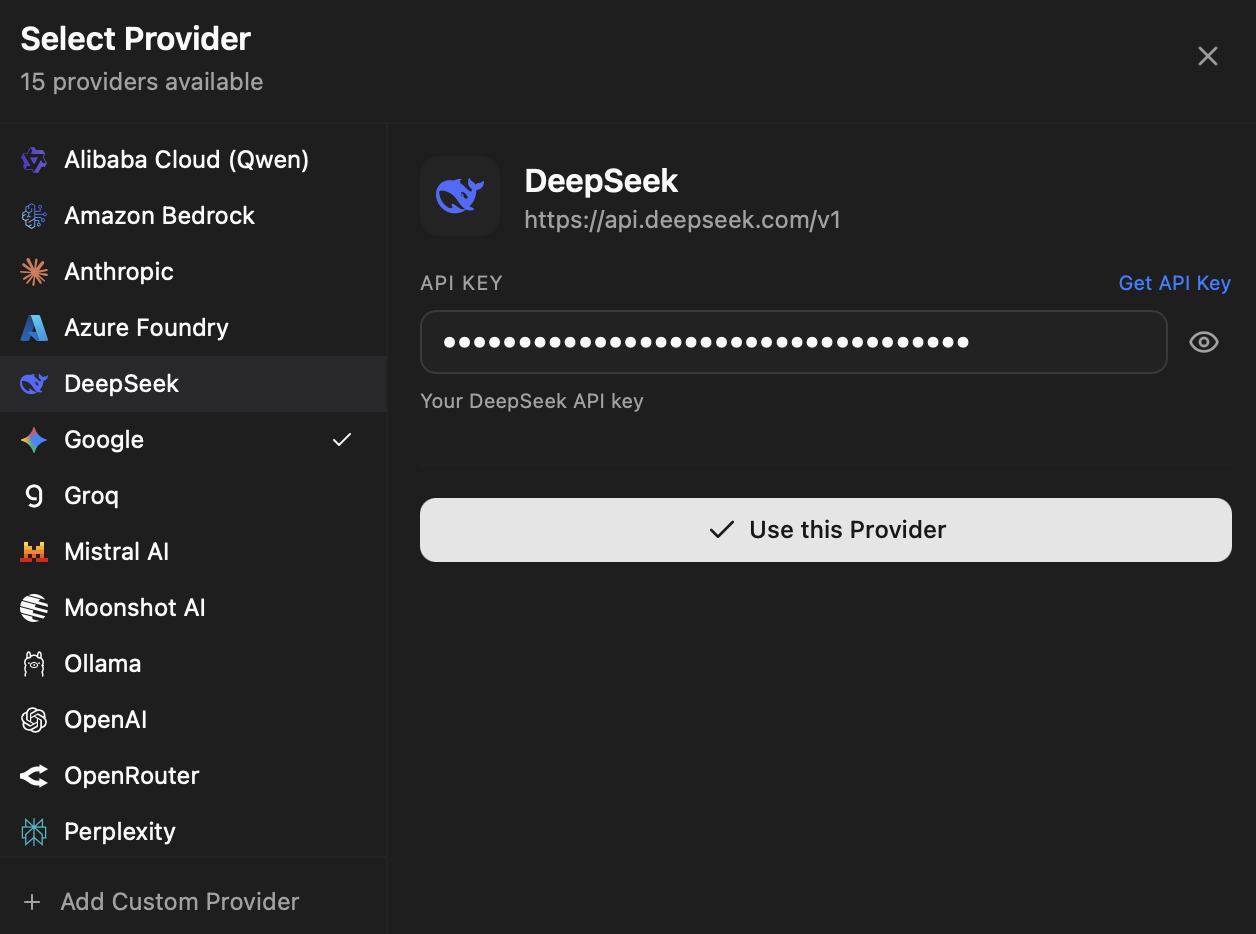Viewport: 1256px width, 934px height.
Task: Close the Select Provider dialog
Action: point(1208,56)
